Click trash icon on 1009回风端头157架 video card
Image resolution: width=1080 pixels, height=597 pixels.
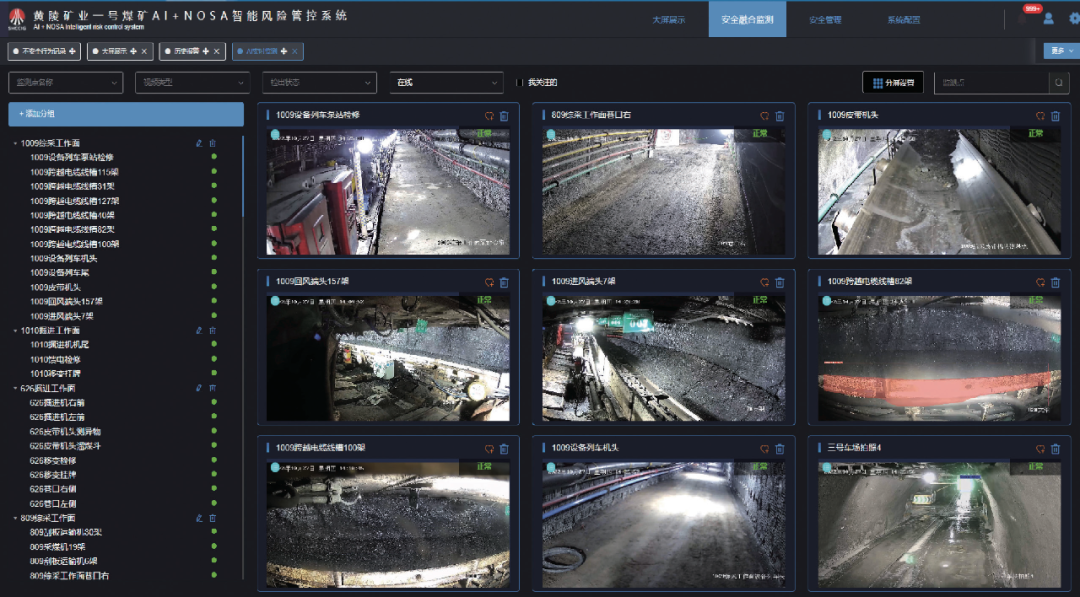click(504, 282)
